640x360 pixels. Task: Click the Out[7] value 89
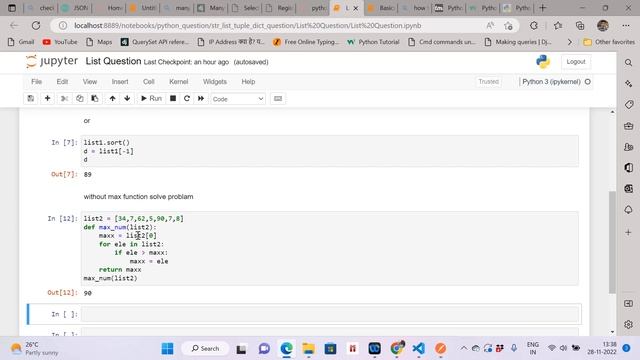tap(87, 174)
